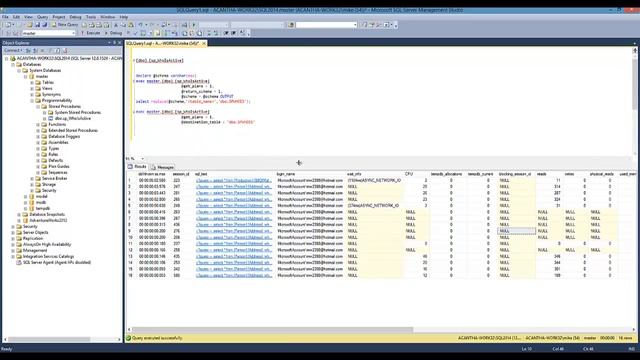The width and height of the screenshot is (640, 360).
Task: Click the Save All icon
Action: point(44,25)
